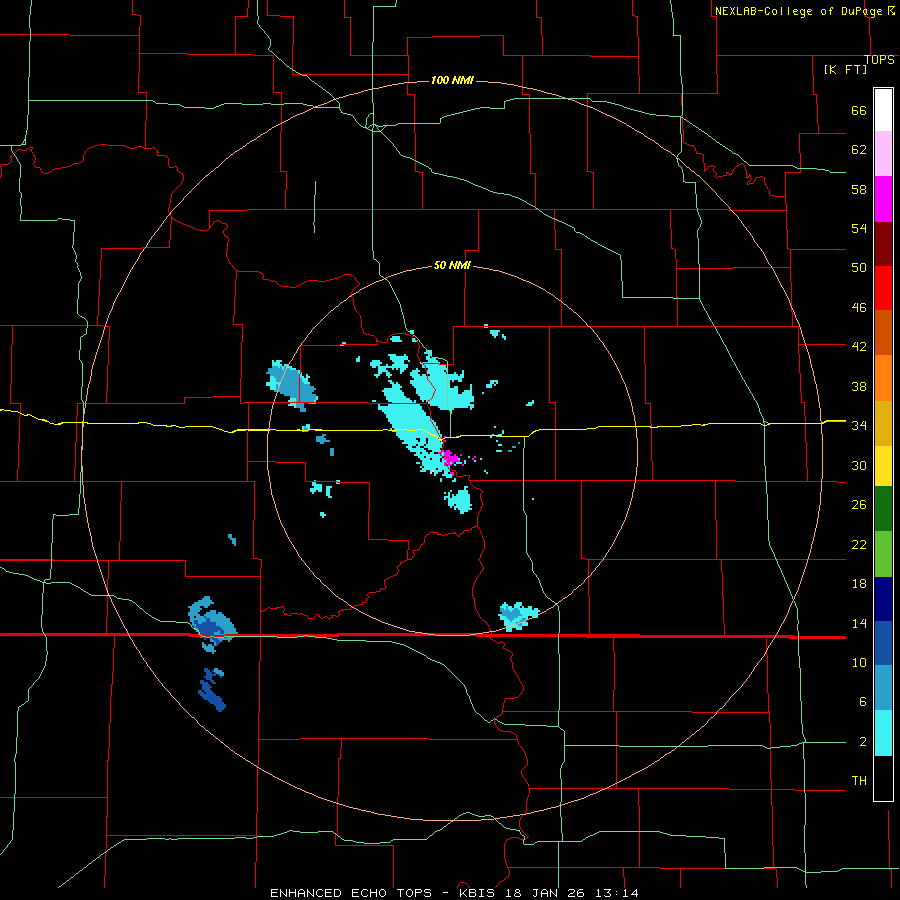Select the dark maroon swatch on the scale
This screenshot has width=900, height=900.
tap(883, 245)
